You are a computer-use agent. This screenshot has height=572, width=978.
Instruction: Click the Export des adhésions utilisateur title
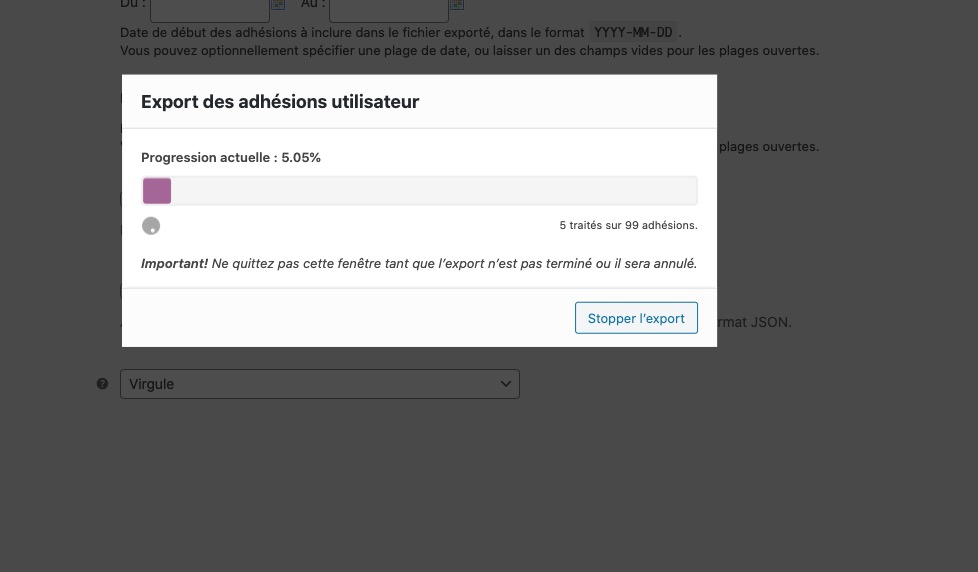tap(280, 102)
